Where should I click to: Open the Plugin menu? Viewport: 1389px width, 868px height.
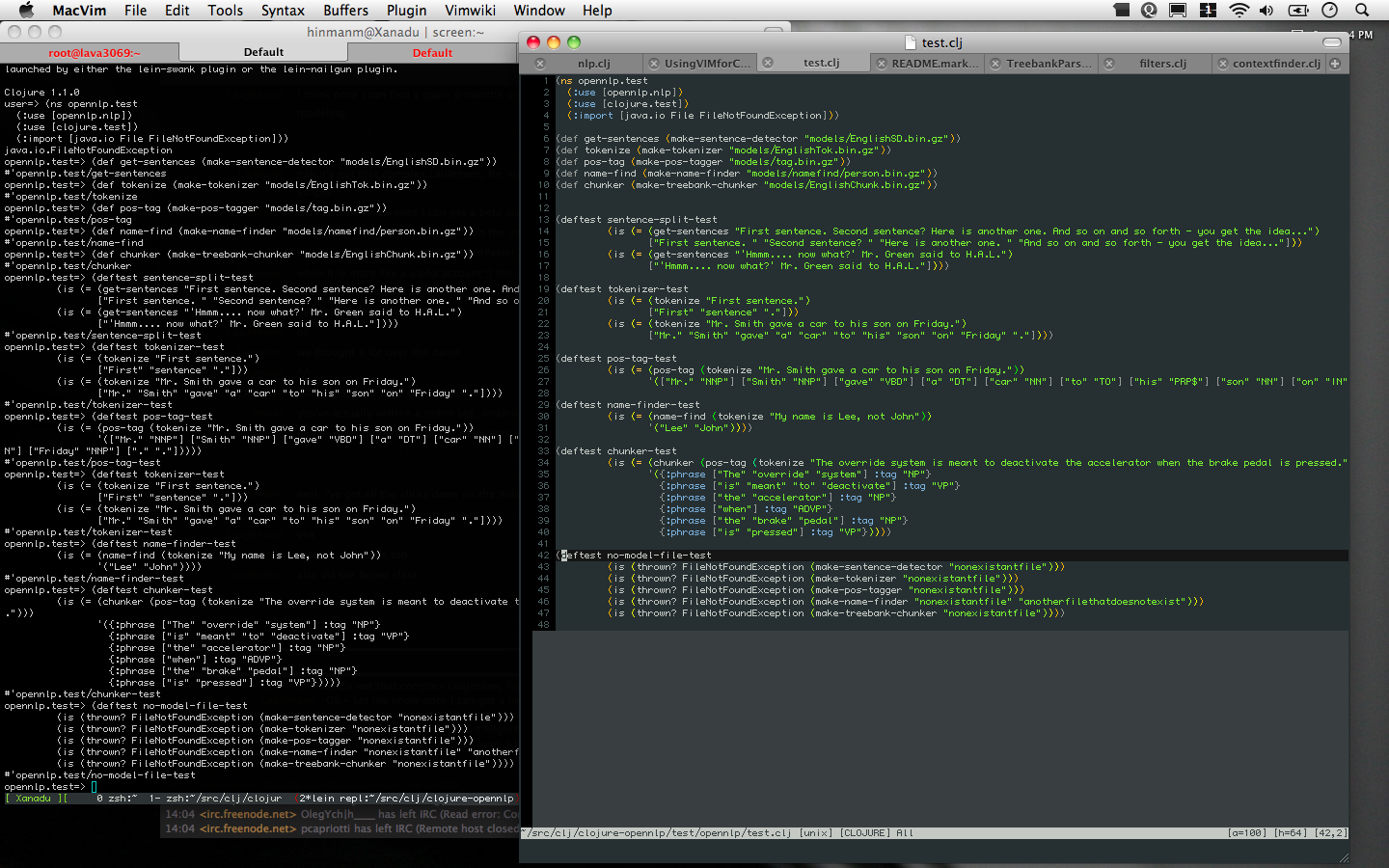pyautogui.click(x=406, y=10)
